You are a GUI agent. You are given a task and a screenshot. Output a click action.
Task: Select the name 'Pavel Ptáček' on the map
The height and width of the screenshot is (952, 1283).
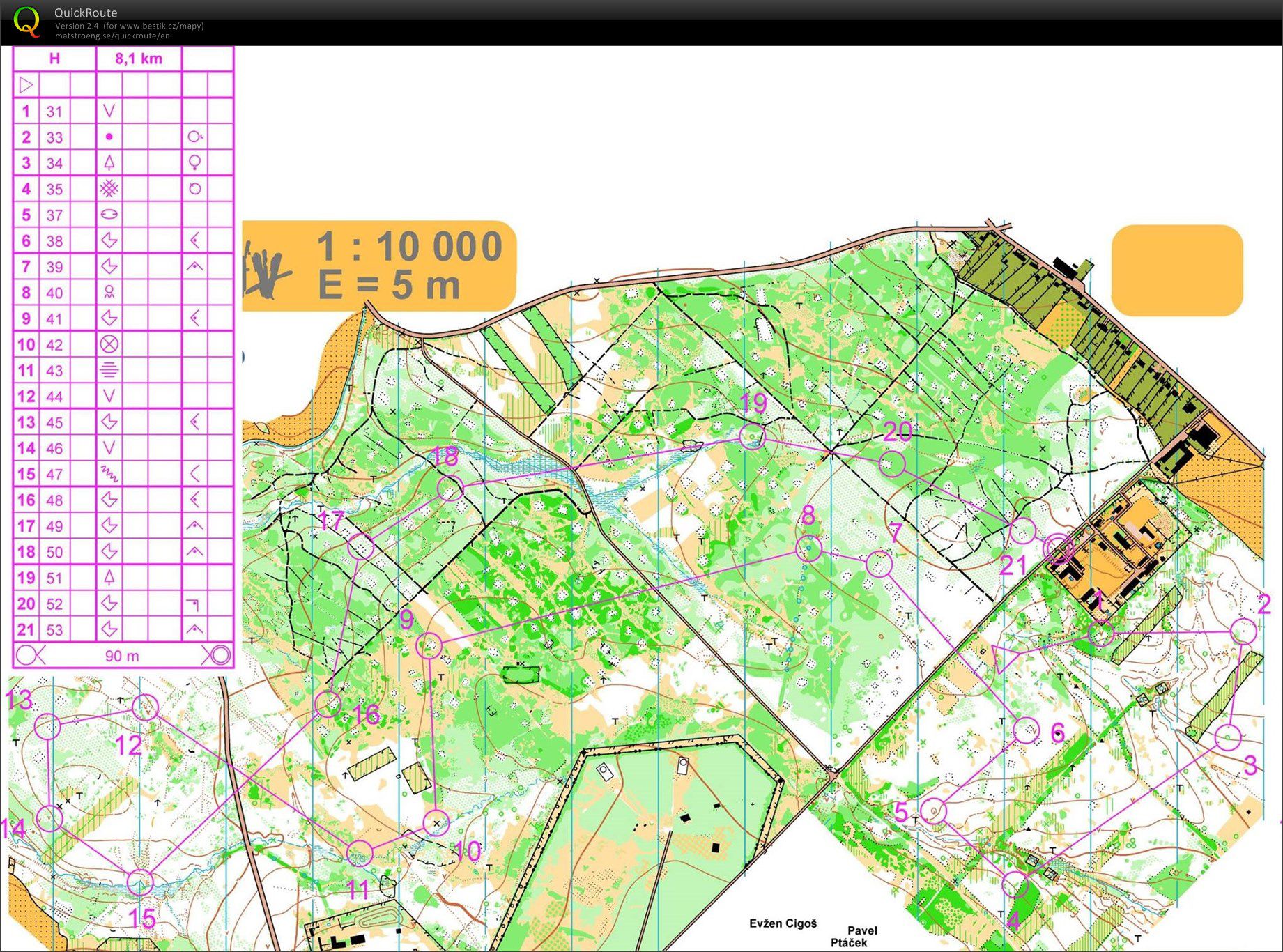(x=854, y=936)
